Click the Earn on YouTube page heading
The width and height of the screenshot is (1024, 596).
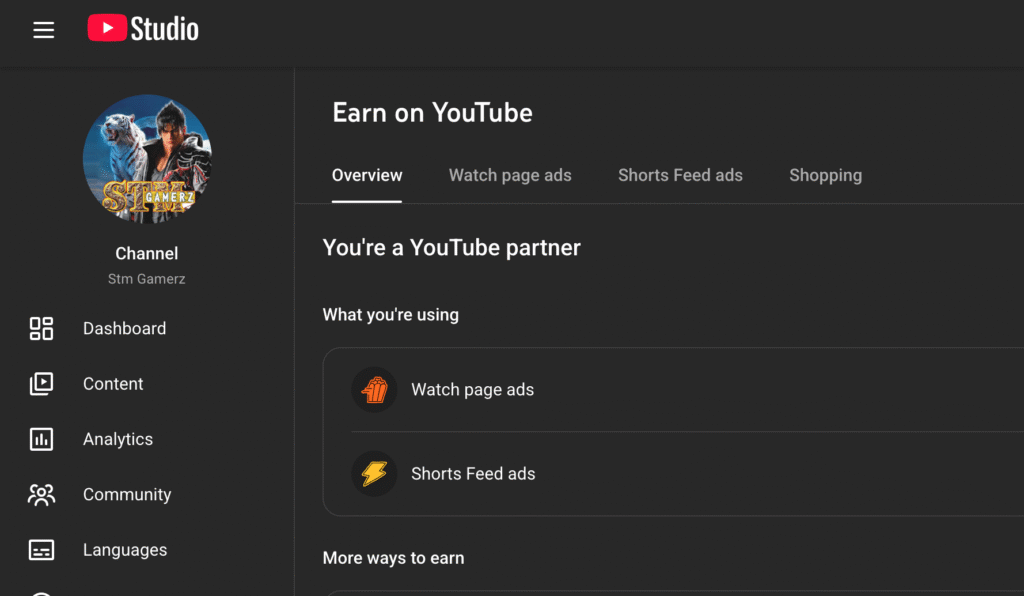[x=432, y=113]
